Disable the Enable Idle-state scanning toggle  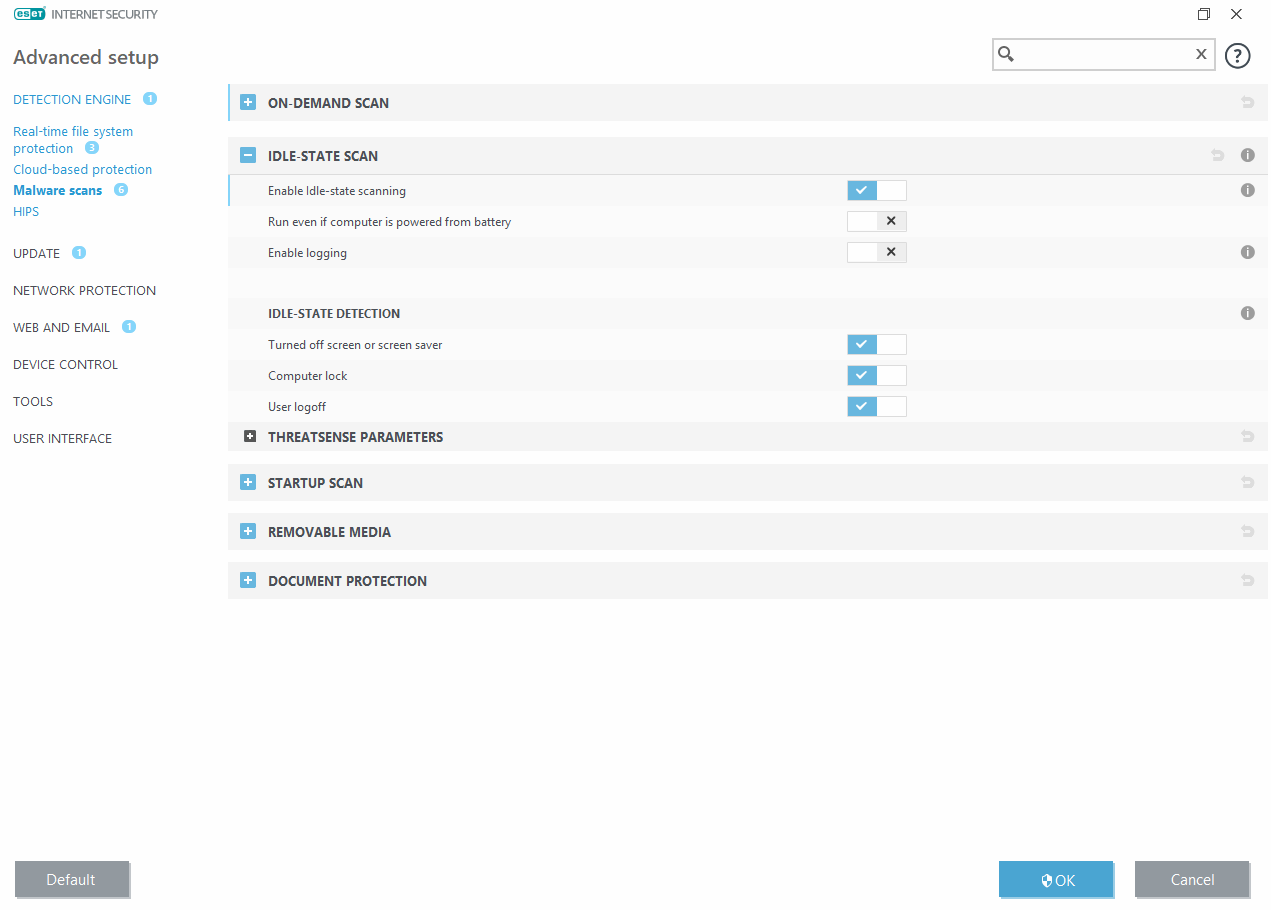tap(876, 190)
